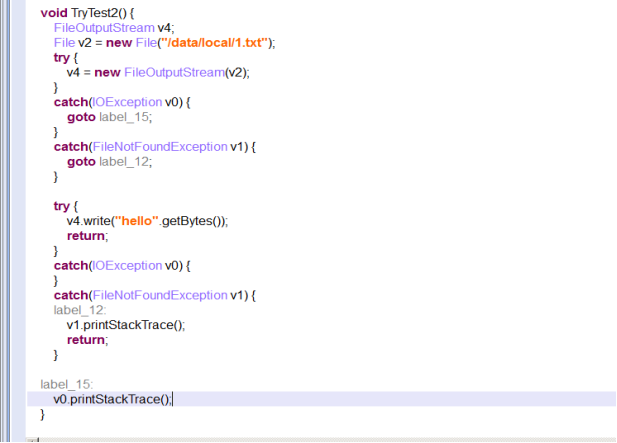Click the "label_12:" label
617x443 pixels.
[80, 310]
